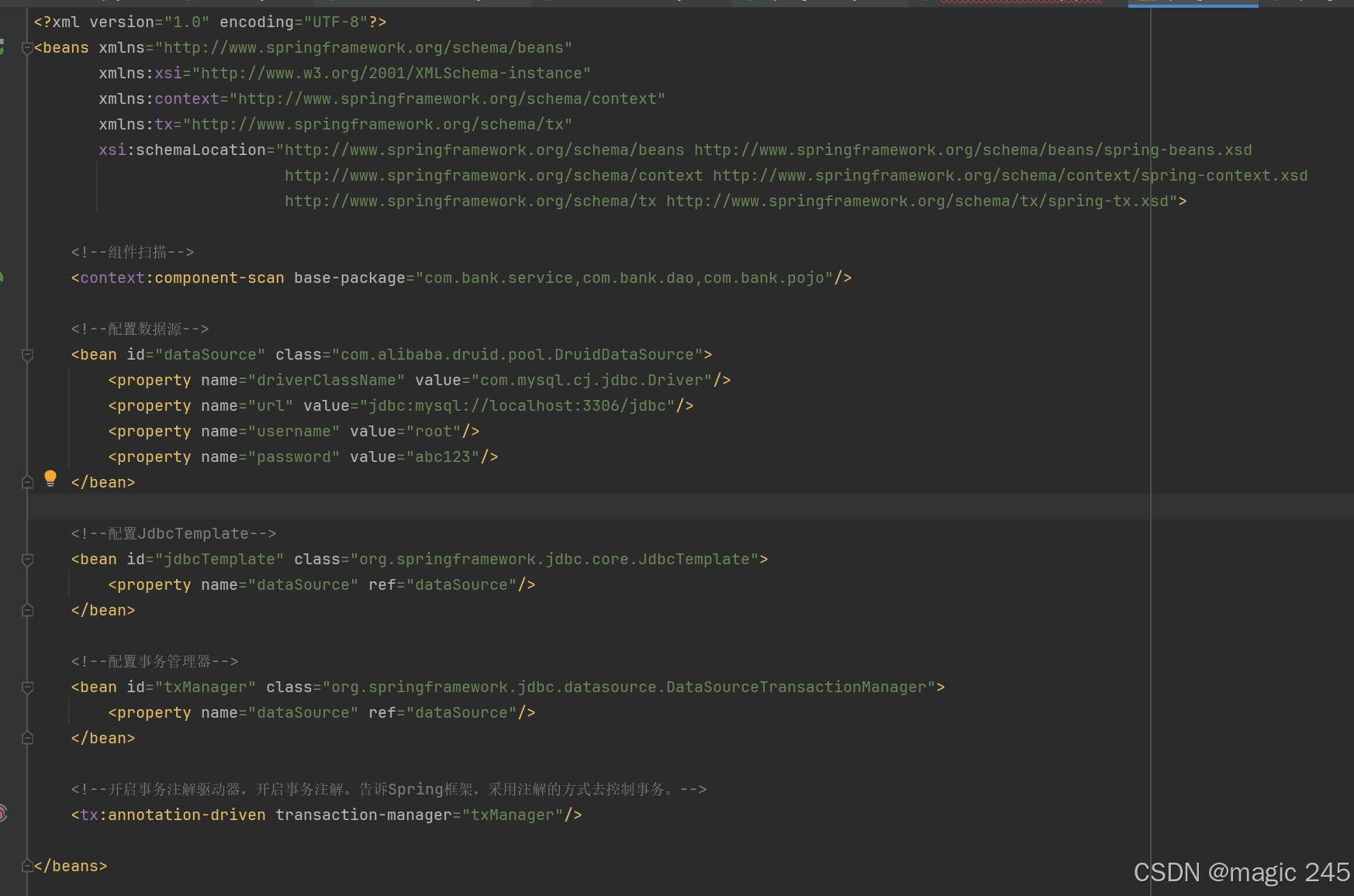The height and width of the screenshot is (896, 1354).
Task: Click the spring-context.xsd schema URL
Action: click(x=1010, y=176)
